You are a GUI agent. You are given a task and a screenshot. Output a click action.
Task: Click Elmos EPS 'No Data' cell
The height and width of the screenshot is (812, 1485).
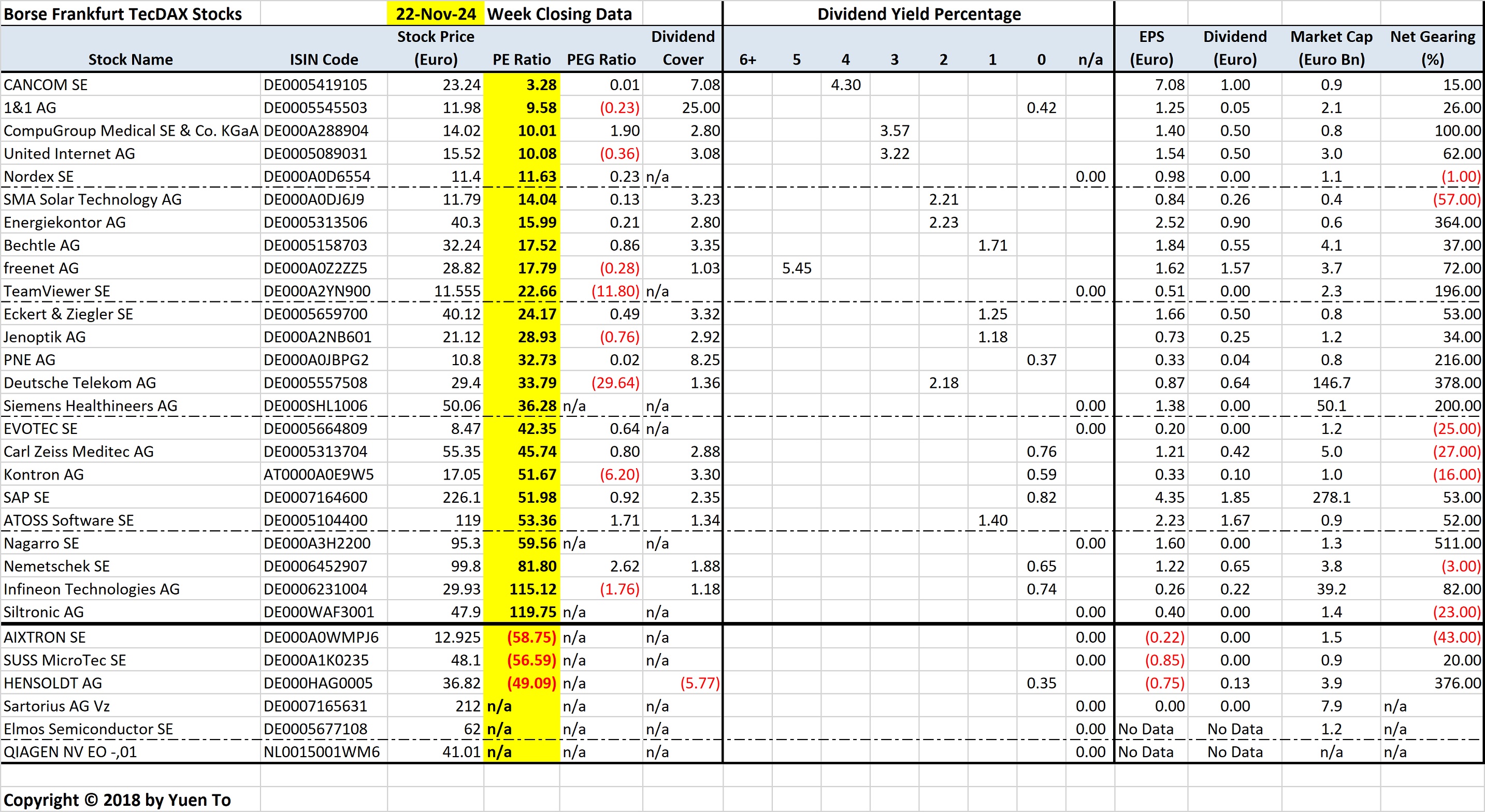pyautogui.click(x=1145, y=729)
